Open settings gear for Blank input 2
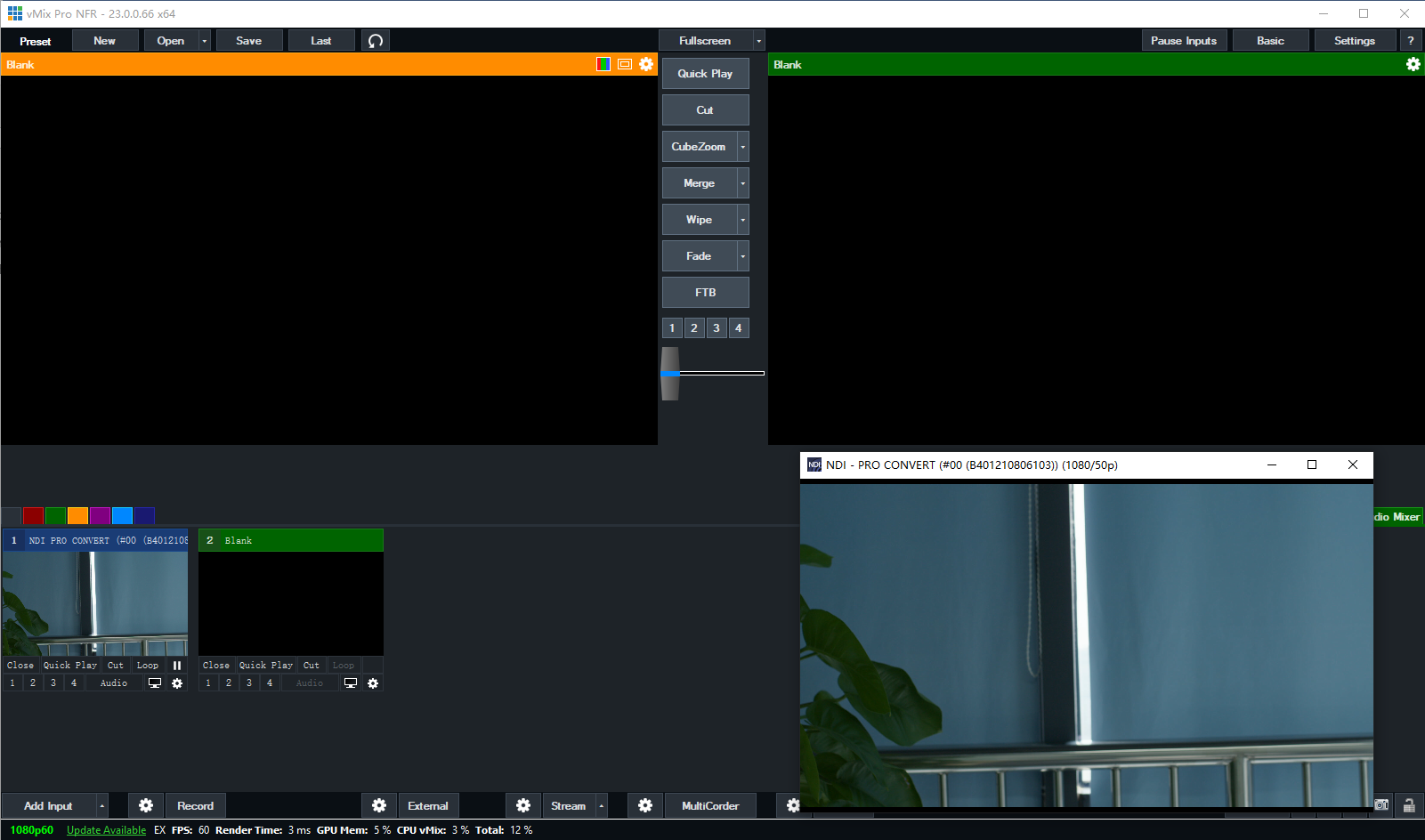Screen dimensions: 1425x840 [373, 683]
